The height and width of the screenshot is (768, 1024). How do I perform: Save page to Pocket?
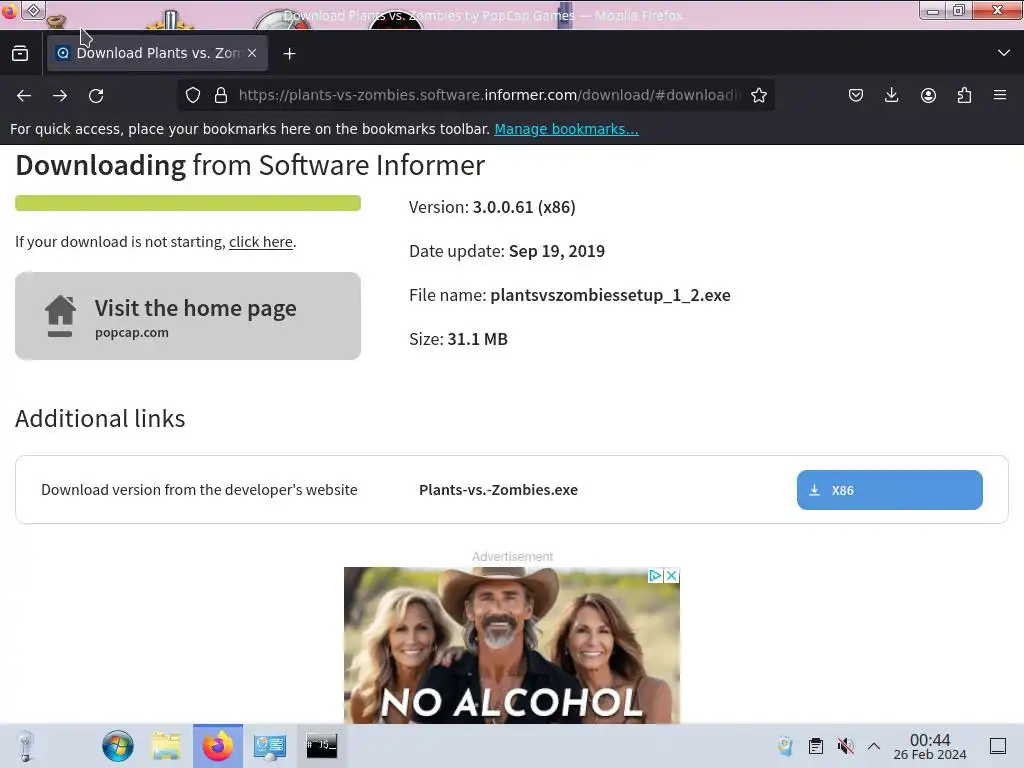[856, 95]
